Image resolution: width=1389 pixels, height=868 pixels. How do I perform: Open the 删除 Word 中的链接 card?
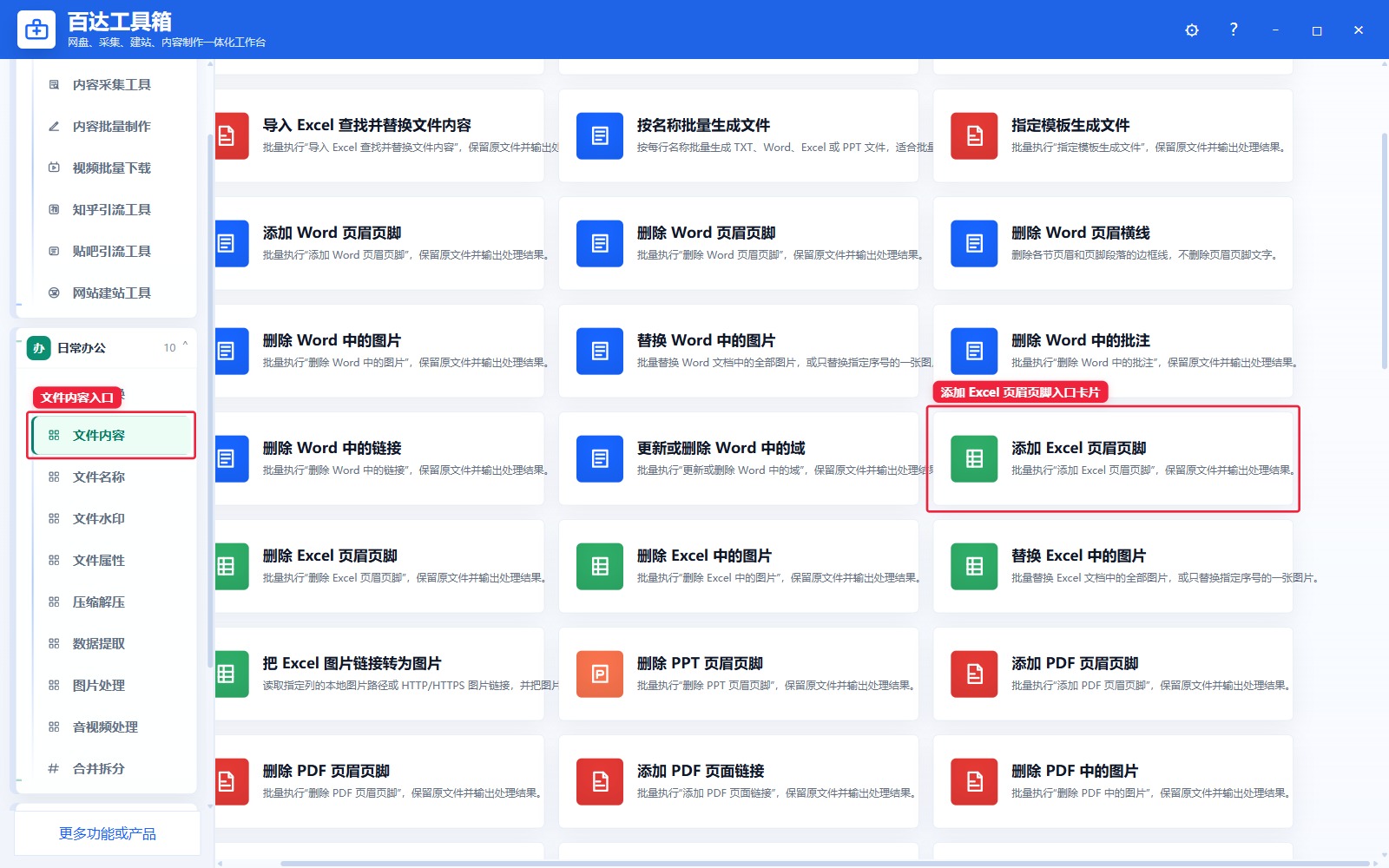pos(379,459)
